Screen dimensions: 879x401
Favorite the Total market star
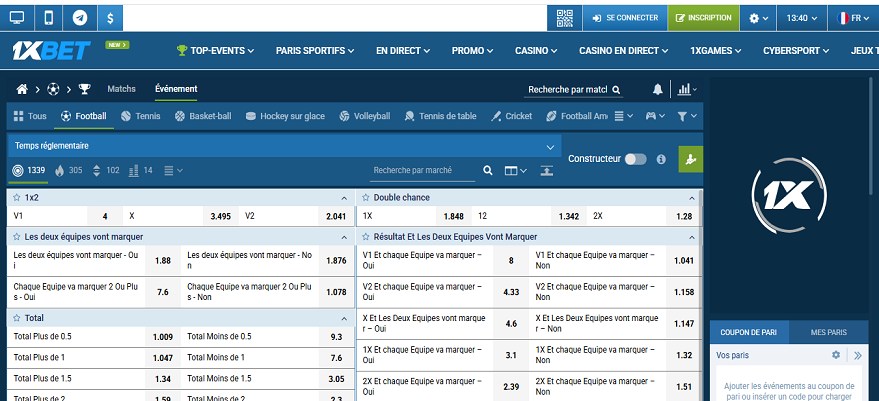(x=17, y=318)
